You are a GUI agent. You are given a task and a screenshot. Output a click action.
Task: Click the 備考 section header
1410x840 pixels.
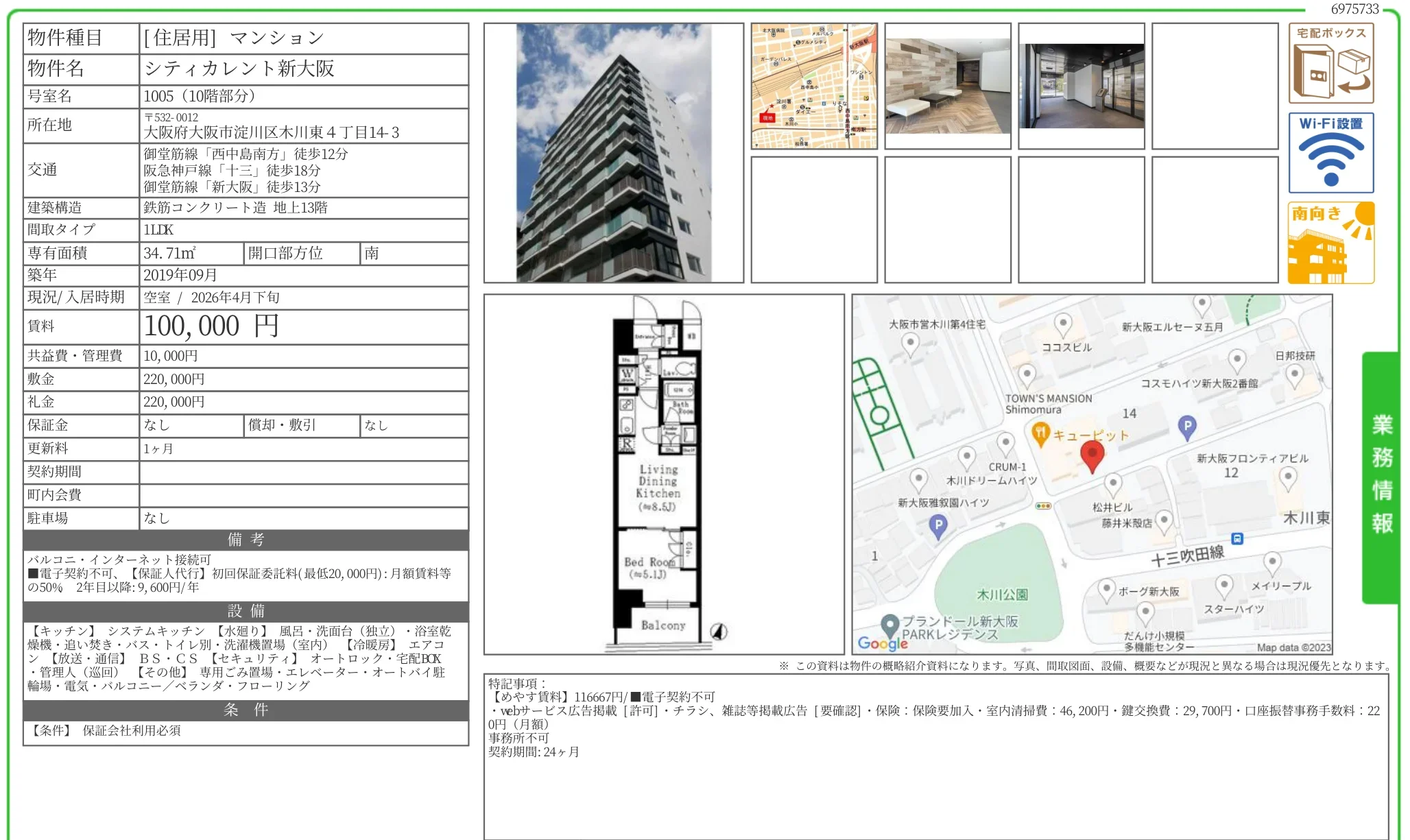pos(246,540)
